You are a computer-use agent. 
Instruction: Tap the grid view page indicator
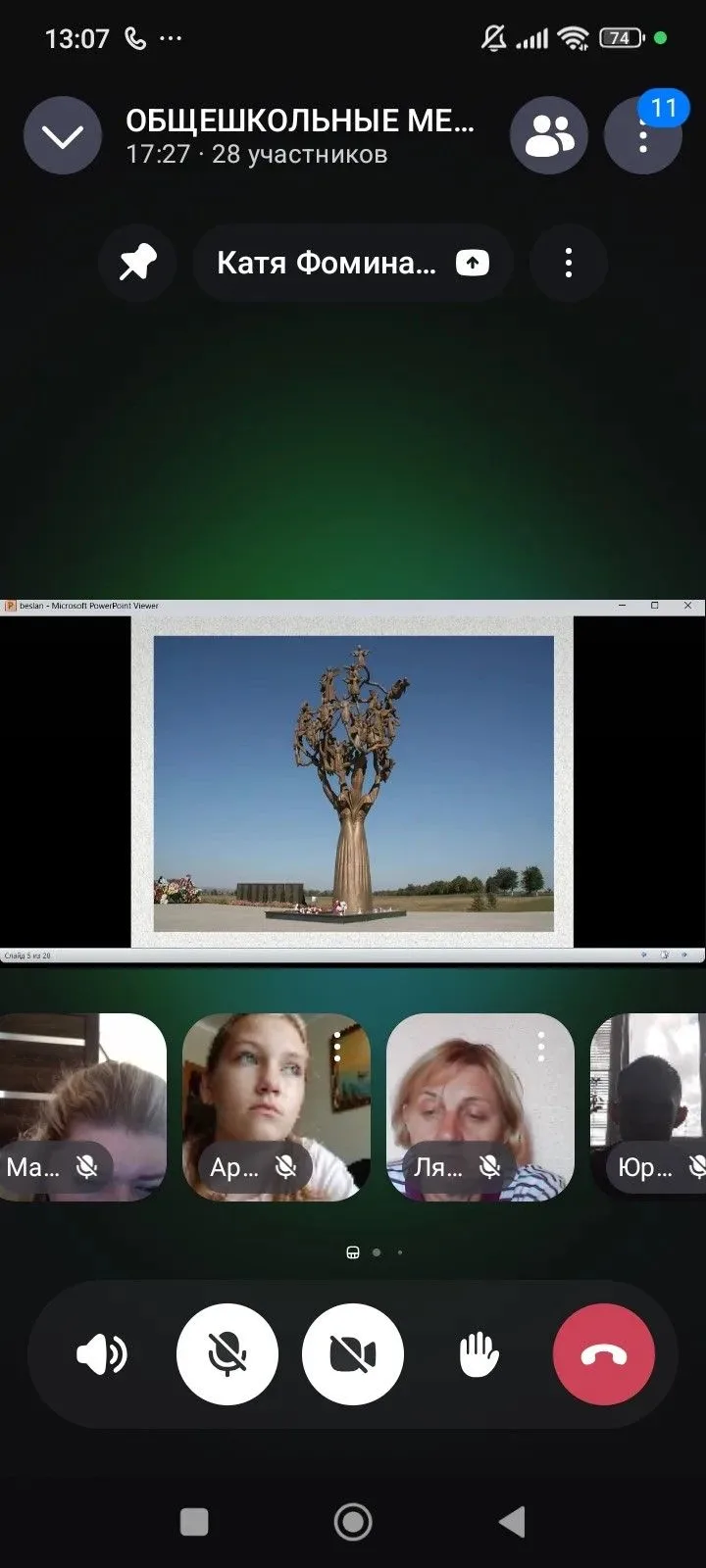pyautogui.click(x=353, y=1252)
